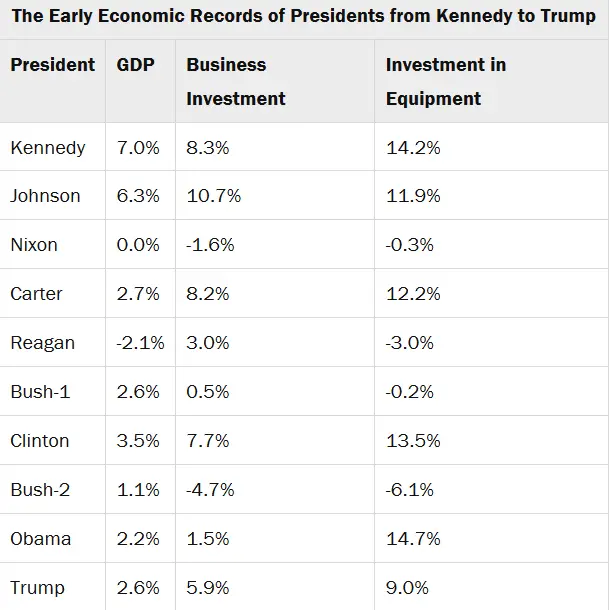Click Bush-2's -4.7% business investment cell
The image size is (609, 610).
coord(211,490)
